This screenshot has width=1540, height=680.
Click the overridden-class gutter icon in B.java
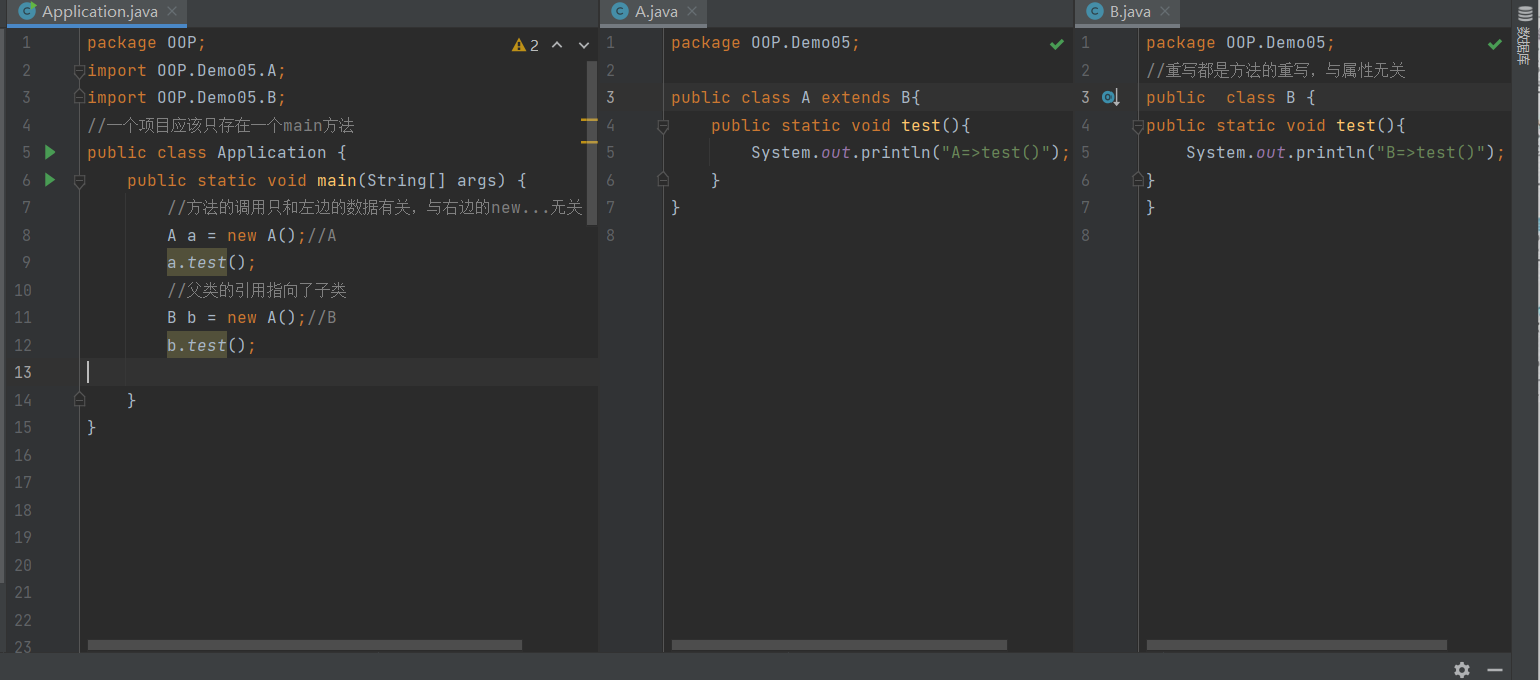[x=1110, y=98]
